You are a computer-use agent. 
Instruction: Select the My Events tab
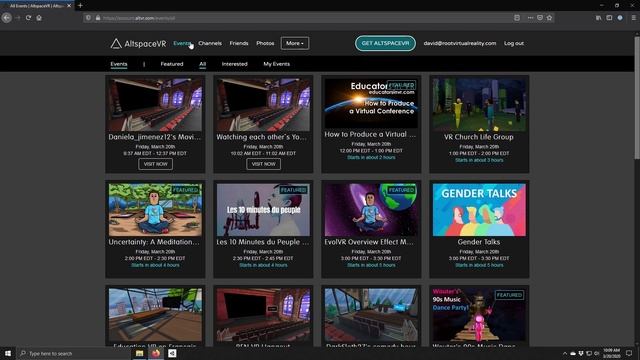tap(277, 64)
